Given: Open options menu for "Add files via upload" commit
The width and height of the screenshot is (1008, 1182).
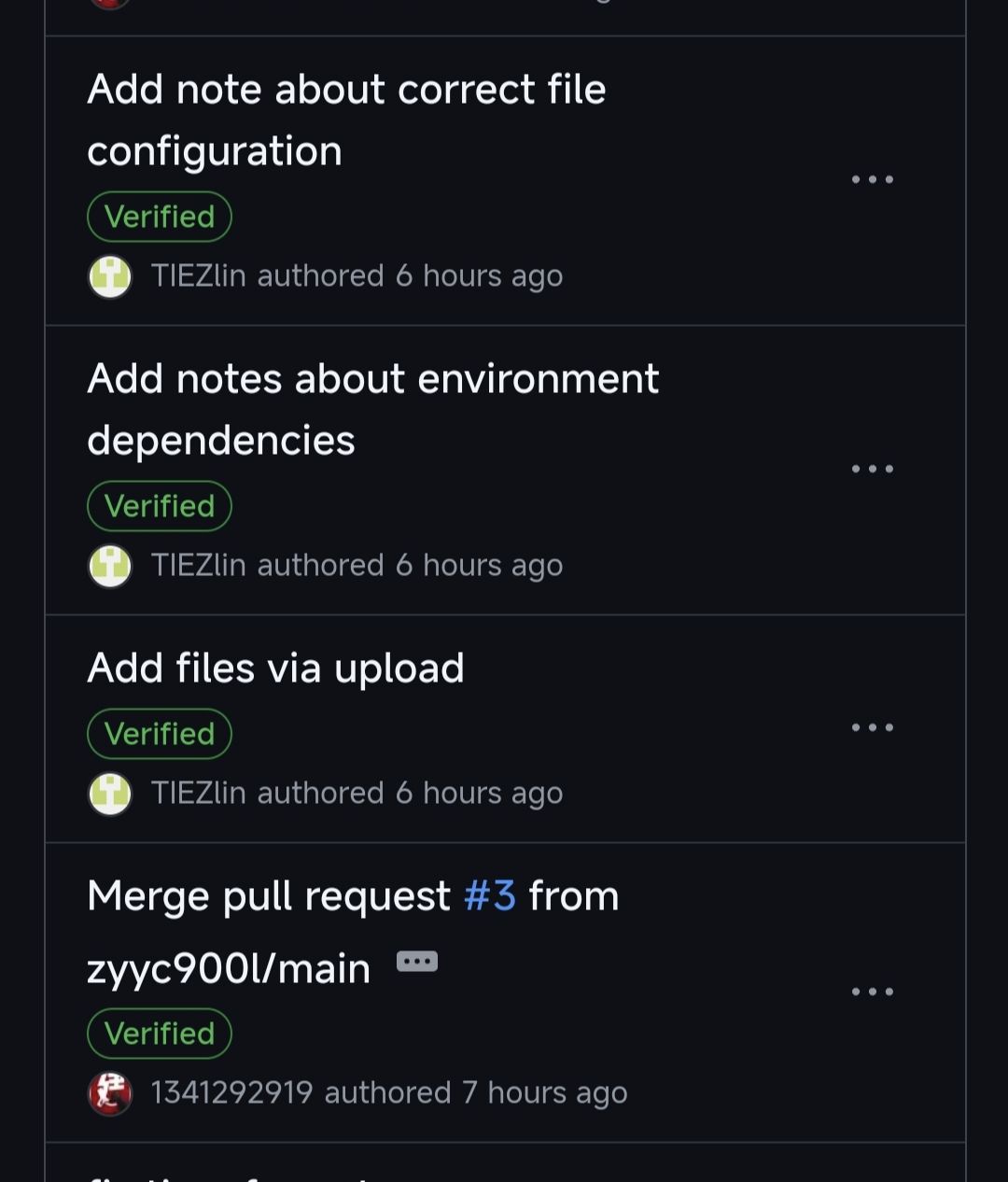Looking at the screenshot, I should click(x=874, y=725).
